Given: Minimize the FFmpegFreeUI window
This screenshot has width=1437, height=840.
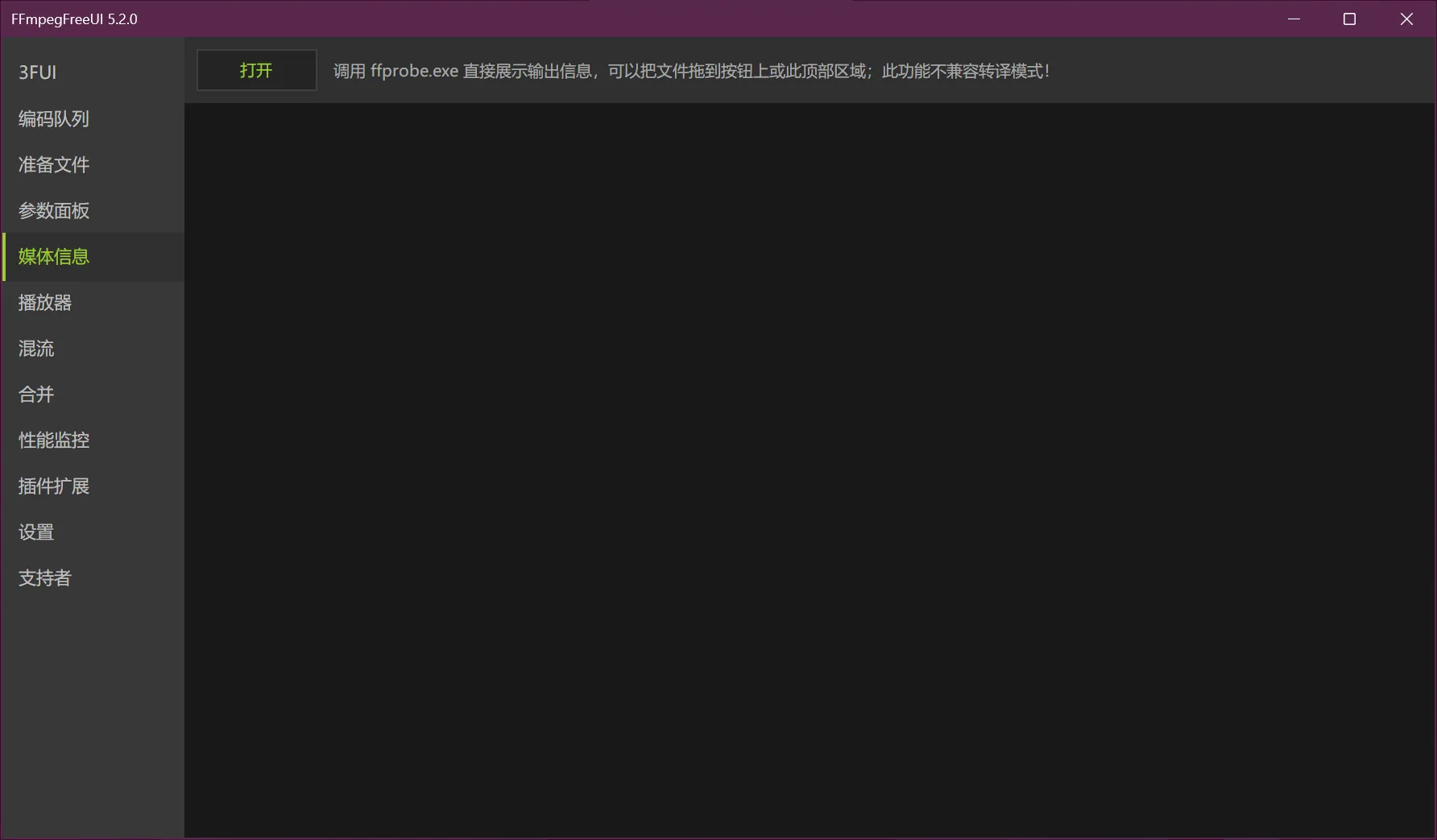Looking at the screenshot, I should 1294,19.
